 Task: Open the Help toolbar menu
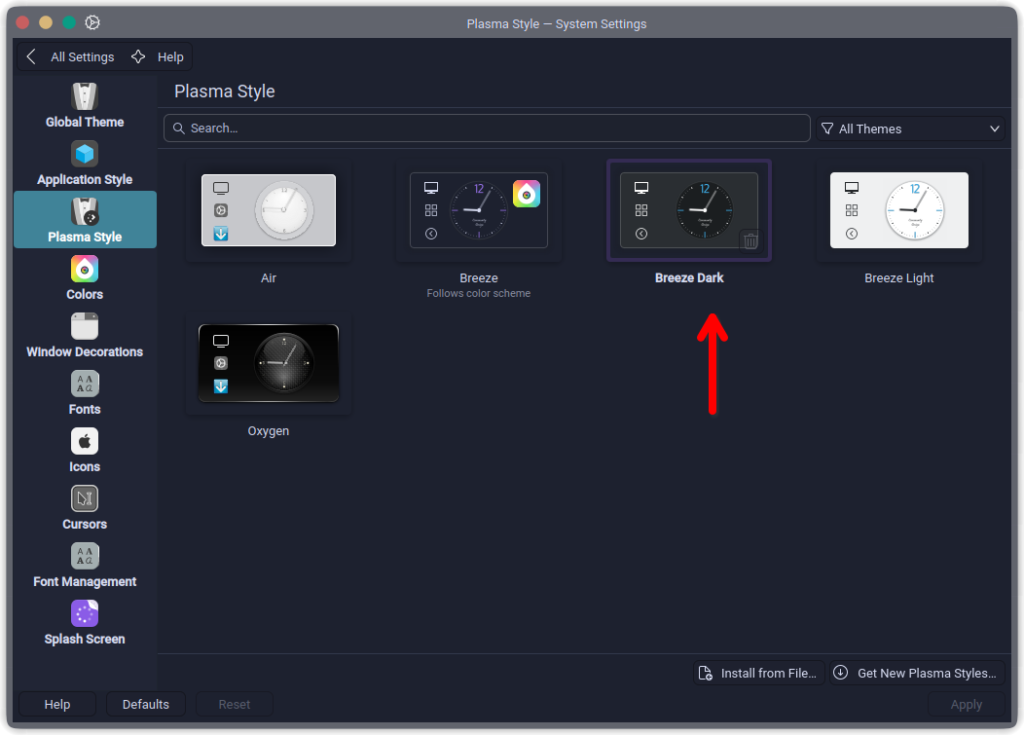[x=170, y=57]
